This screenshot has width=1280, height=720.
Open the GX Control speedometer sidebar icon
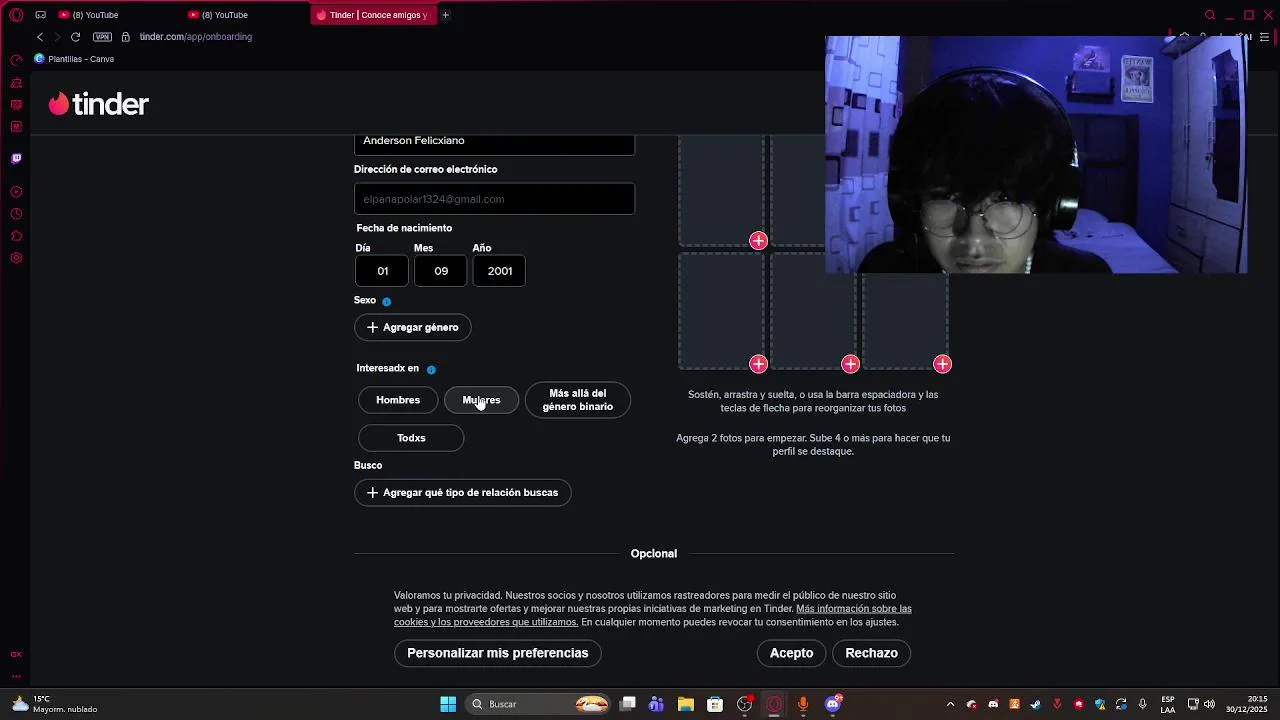(x=16, y=60)
